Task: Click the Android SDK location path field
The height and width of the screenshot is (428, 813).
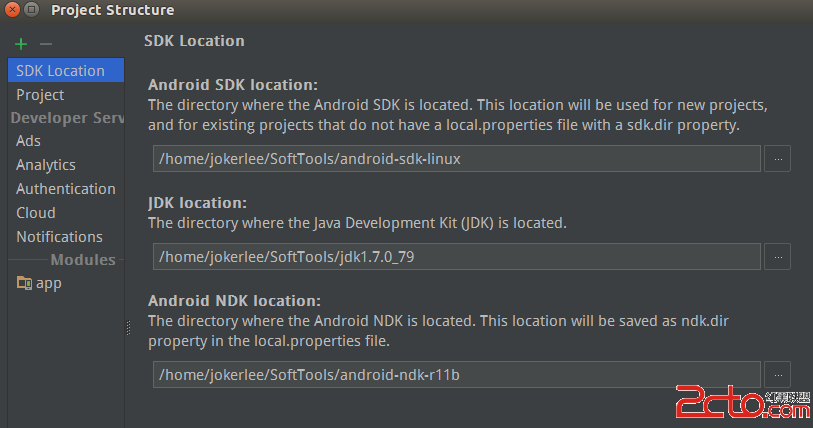Action: [x=457, y=159]
